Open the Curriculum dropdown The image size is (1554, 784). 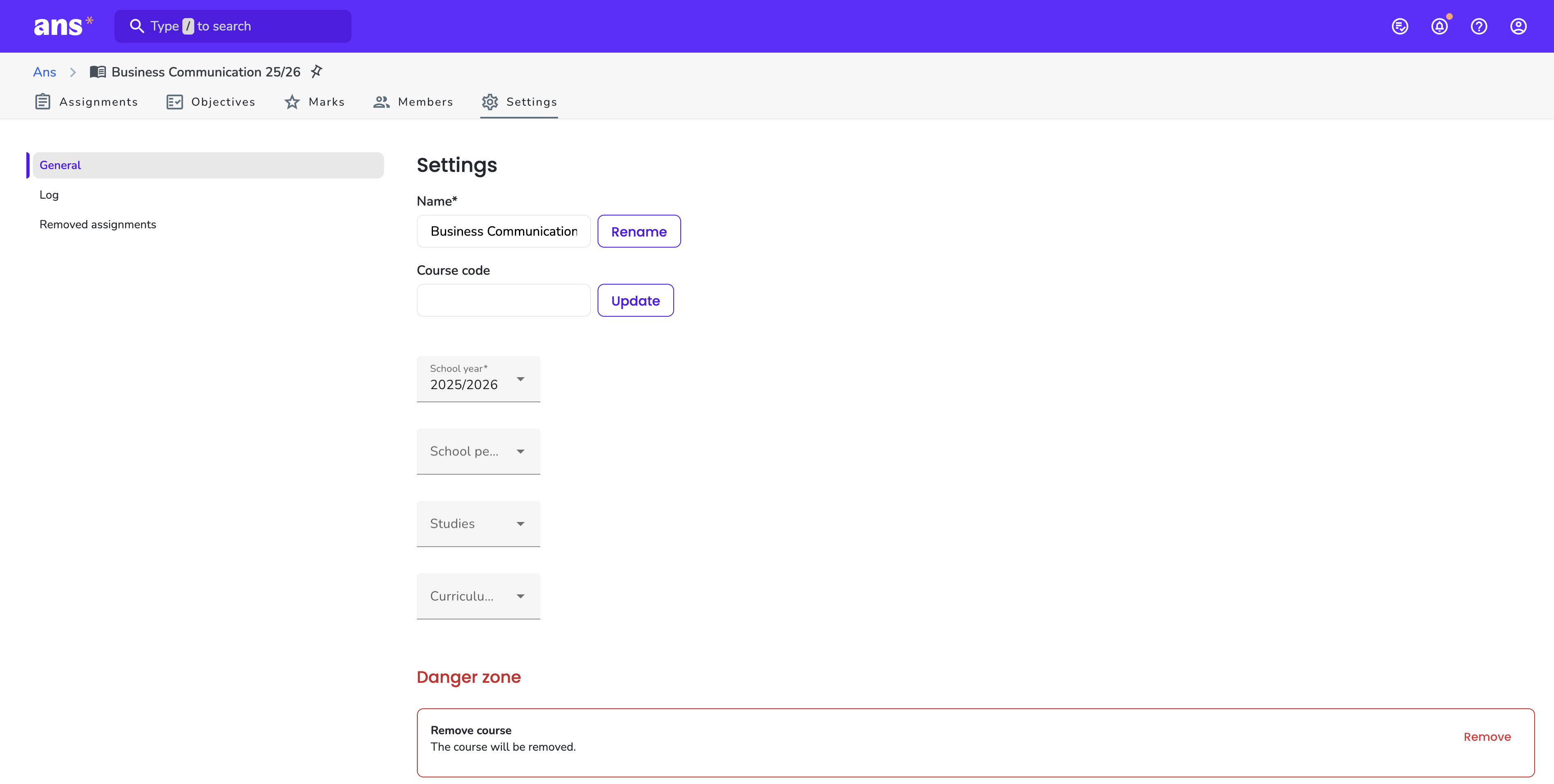click(x=478, y=596)
